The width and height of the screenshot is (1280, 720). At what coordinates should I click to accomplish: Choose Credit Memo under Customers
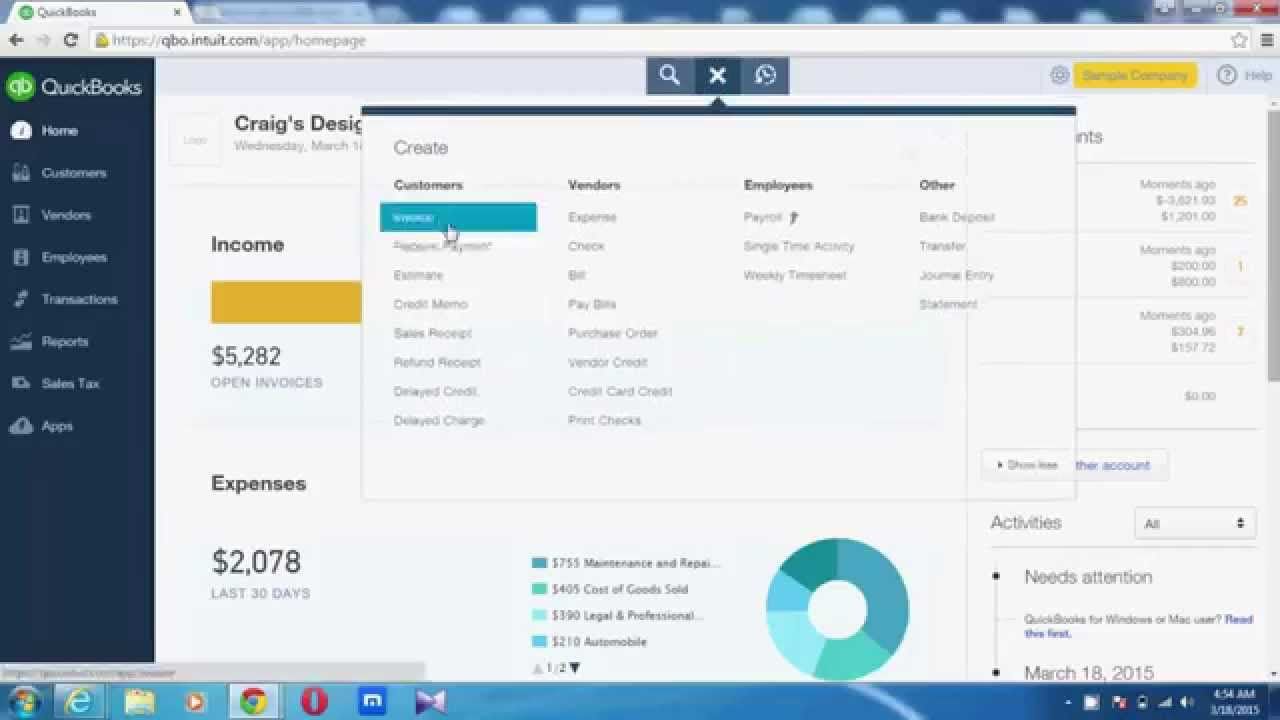(430, 304)
